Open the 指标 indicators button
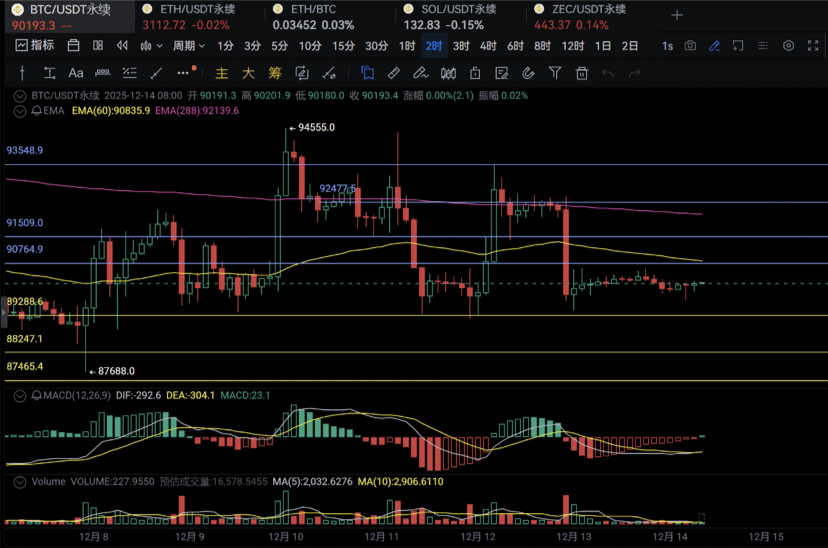 (x=36, y=46)
